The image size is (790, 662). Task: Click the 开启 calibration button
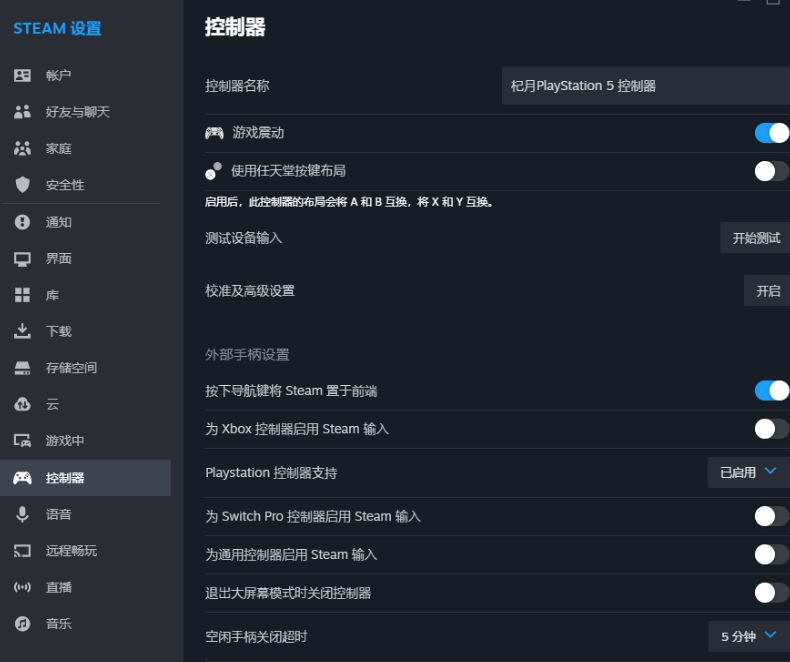click(767, 291)
